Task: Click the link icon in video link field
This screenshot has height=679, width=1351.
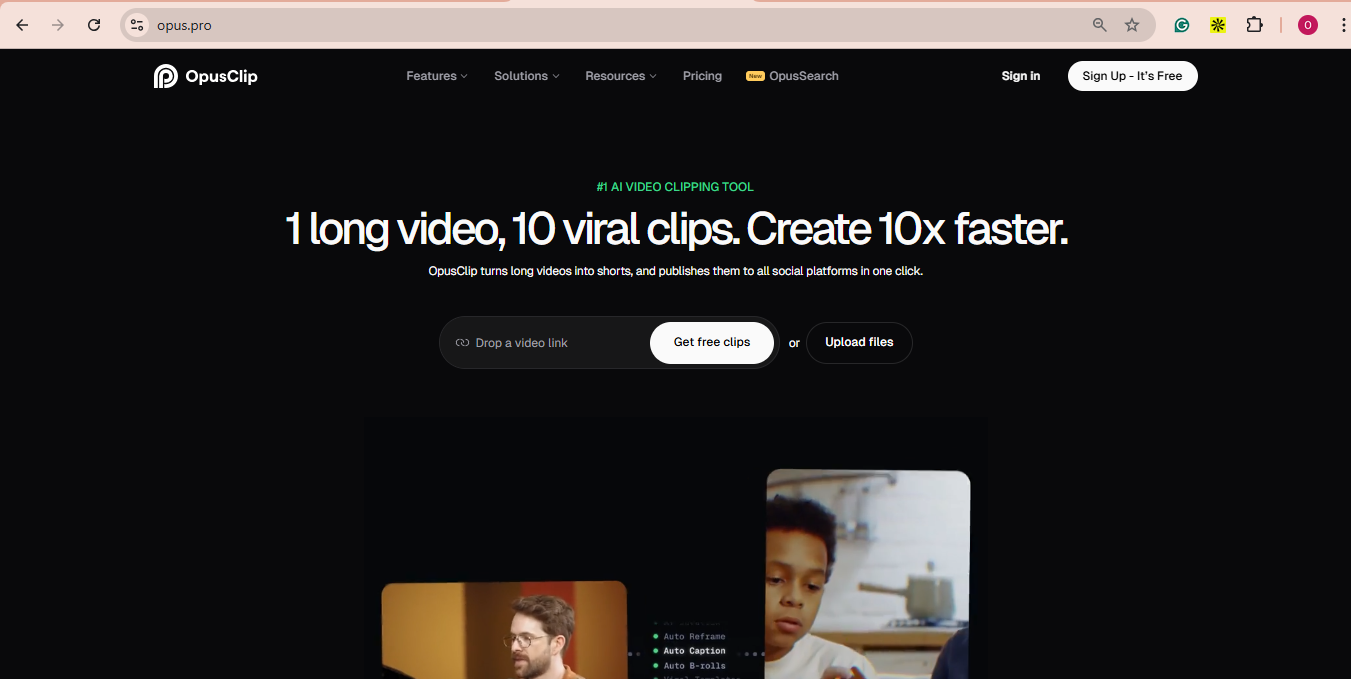Action: click(x=462, y=343)
